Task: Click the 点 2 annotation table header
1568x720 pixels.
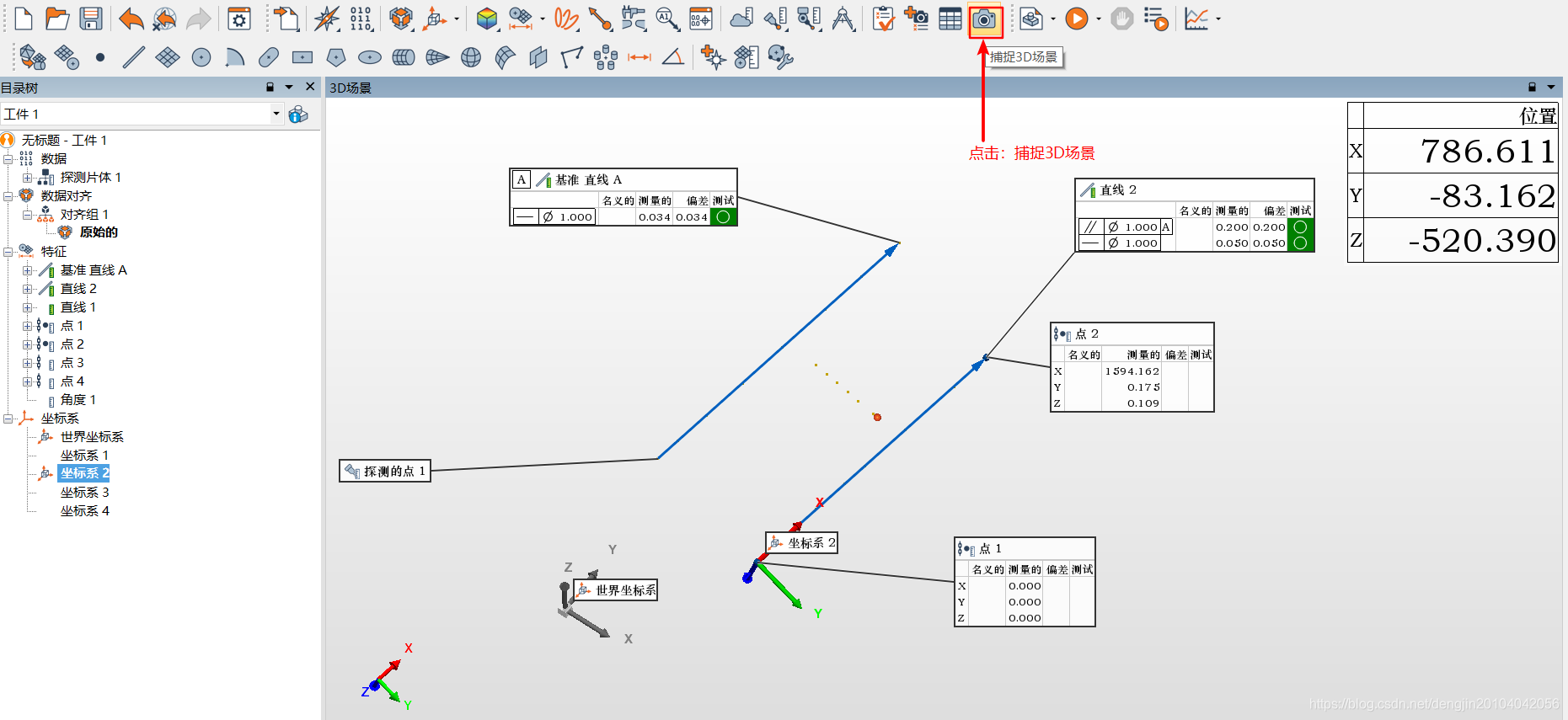Action: [x=1132, y=333]
